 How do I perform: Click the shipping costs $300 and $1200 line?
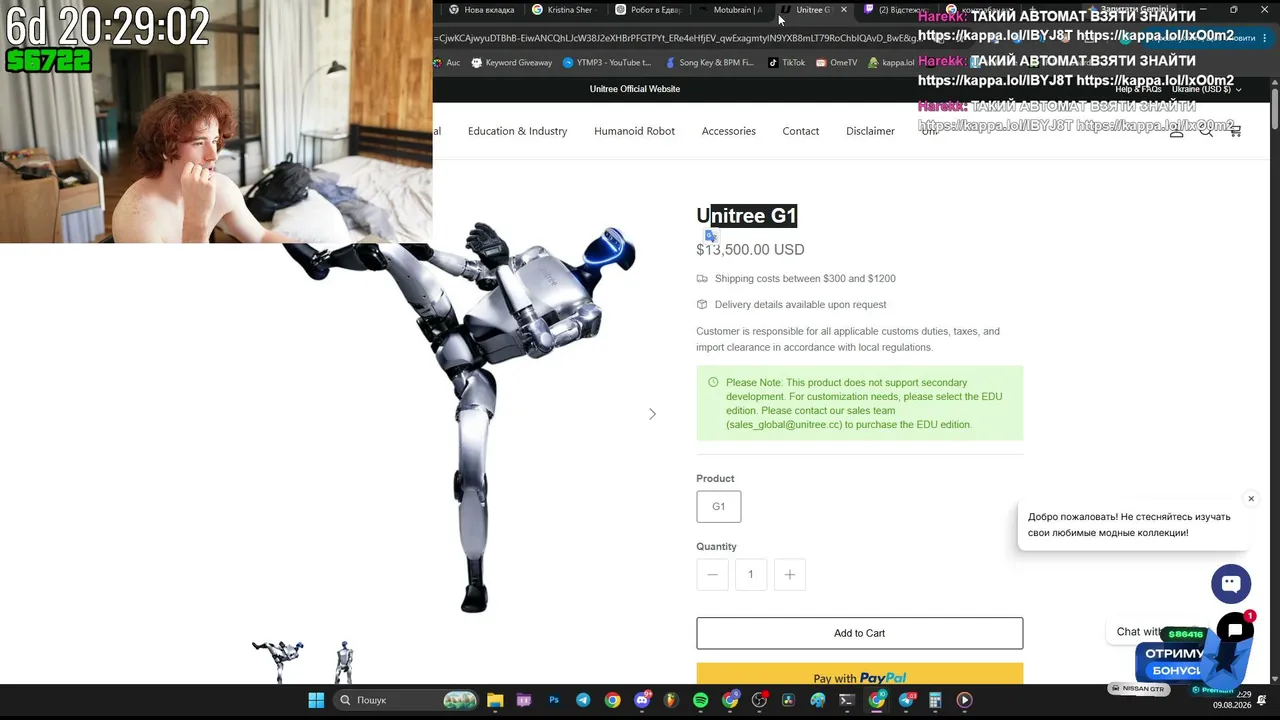pyautogui.click(x=805, y=279)
